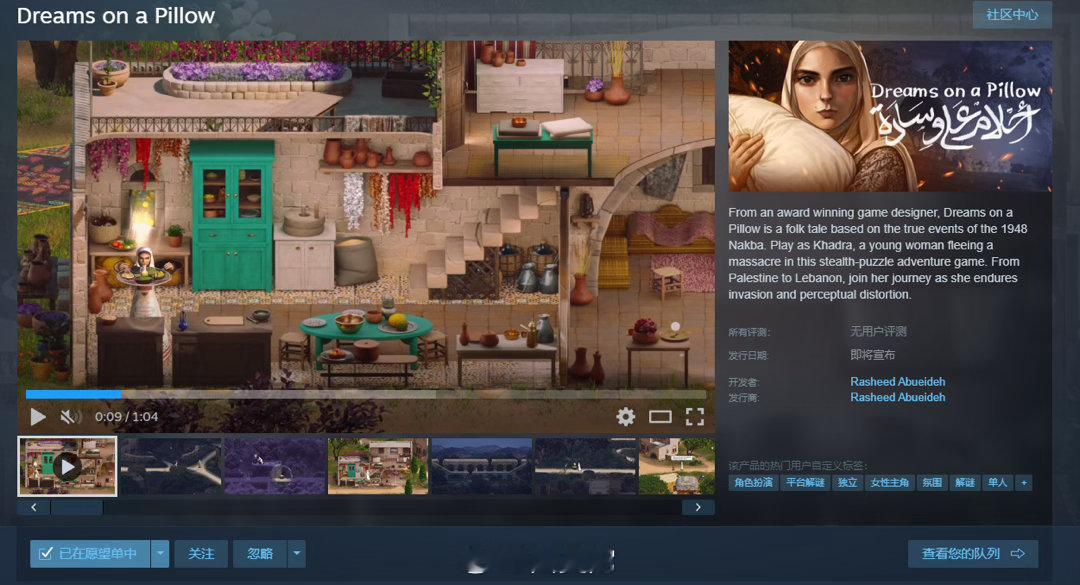Screen dimensions: 1080x585
Task: Move thumbnail strip left with arrow
Action: 34,507
